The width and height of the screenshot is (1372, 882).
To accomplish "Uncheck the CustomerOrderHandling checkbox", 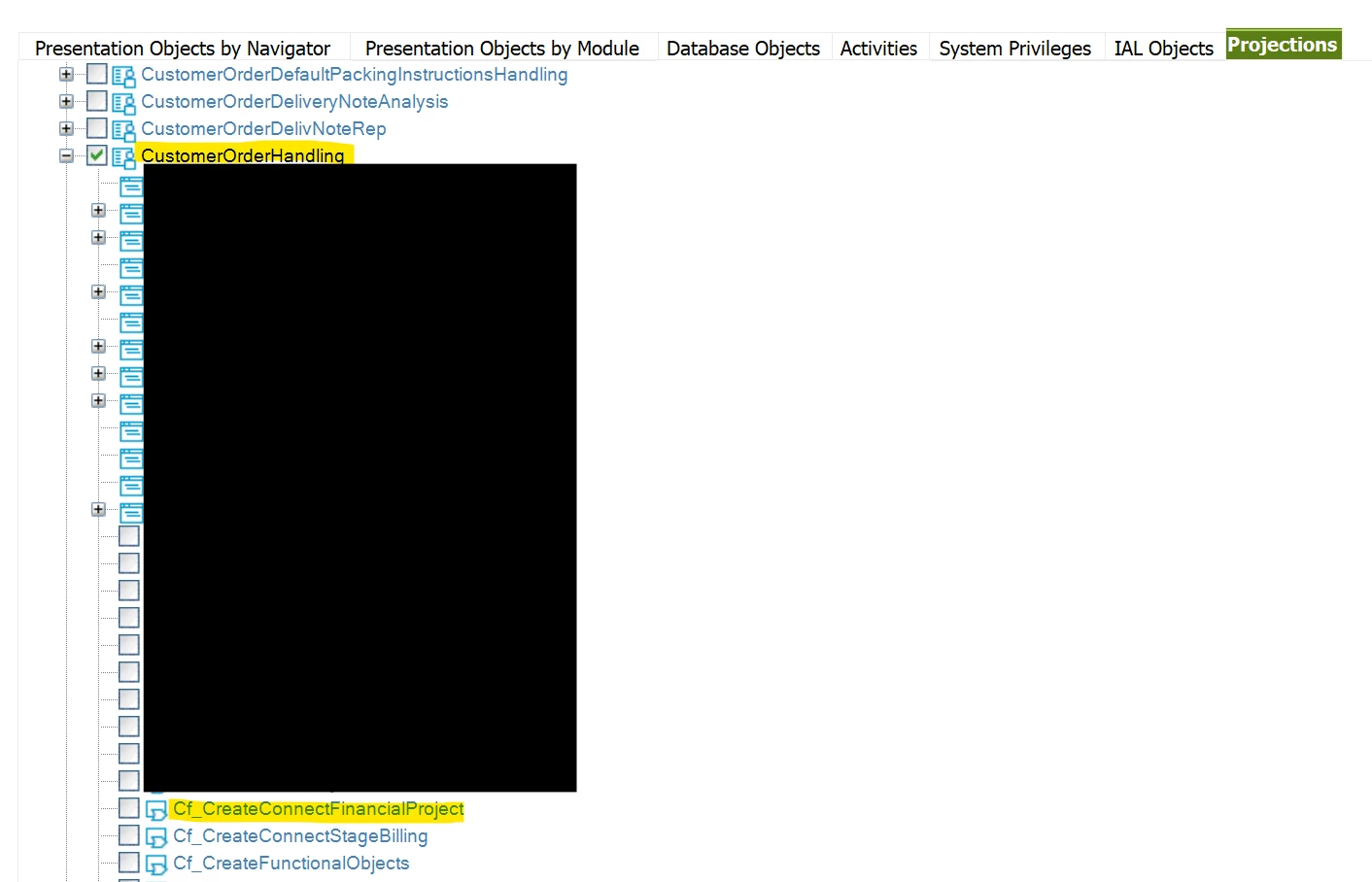I will (97, 155).
